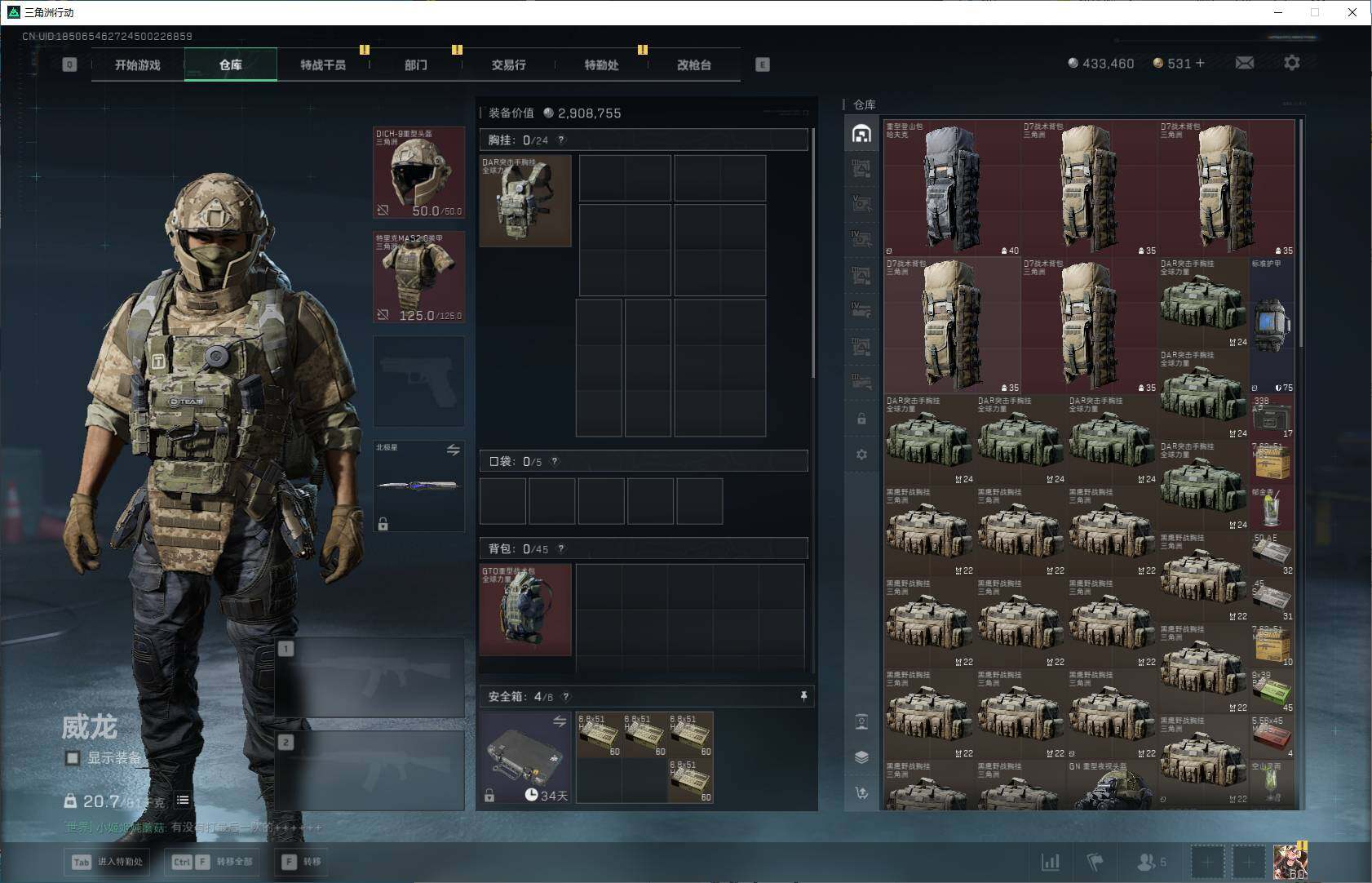
Task: Click the stacked layers icon in warehouse sidebar
Action: (861, 757)
